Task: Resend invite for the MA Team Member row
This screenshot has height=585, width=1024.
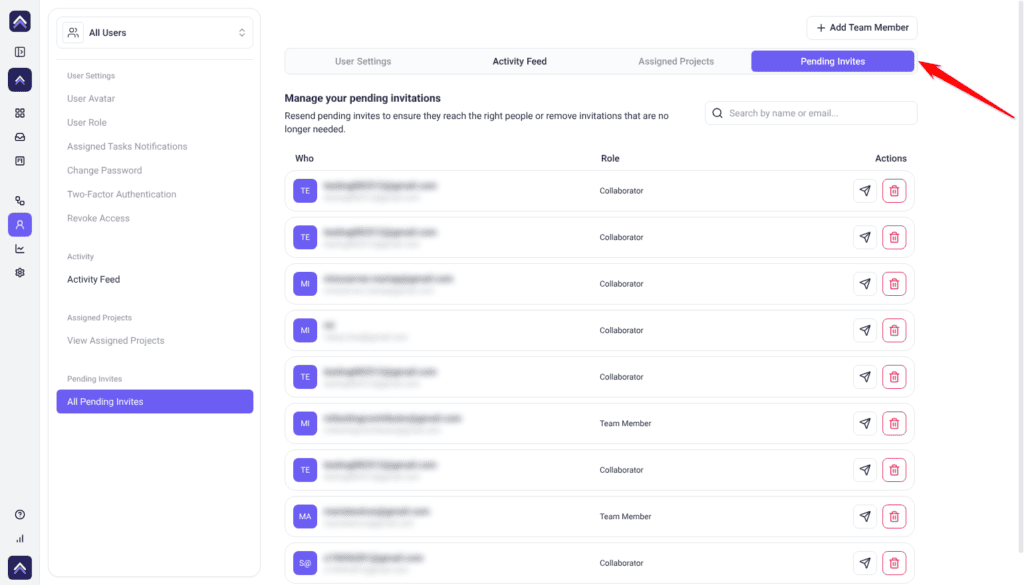Action: pyautogui.click(x=865, y=516)
